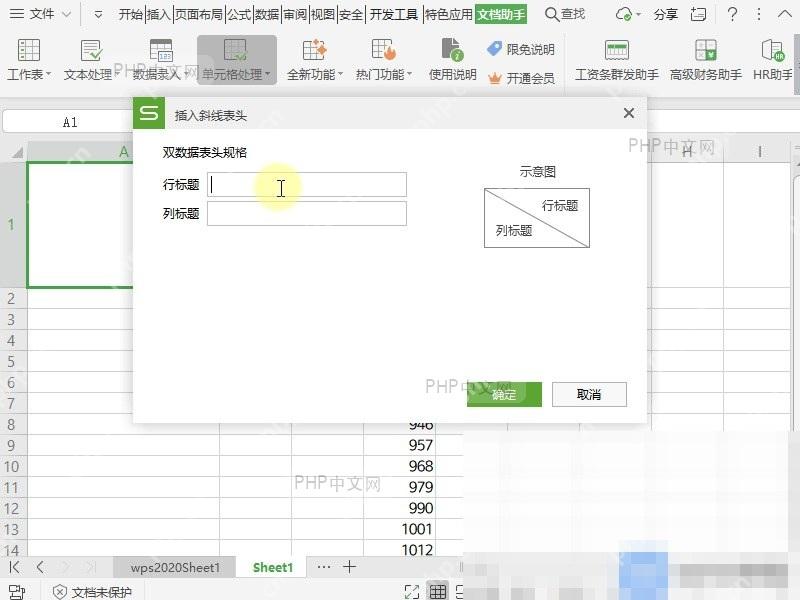The image size is (800, 600).
Task: Open the 安全 ribbon tab
Action: coord(351,14)
